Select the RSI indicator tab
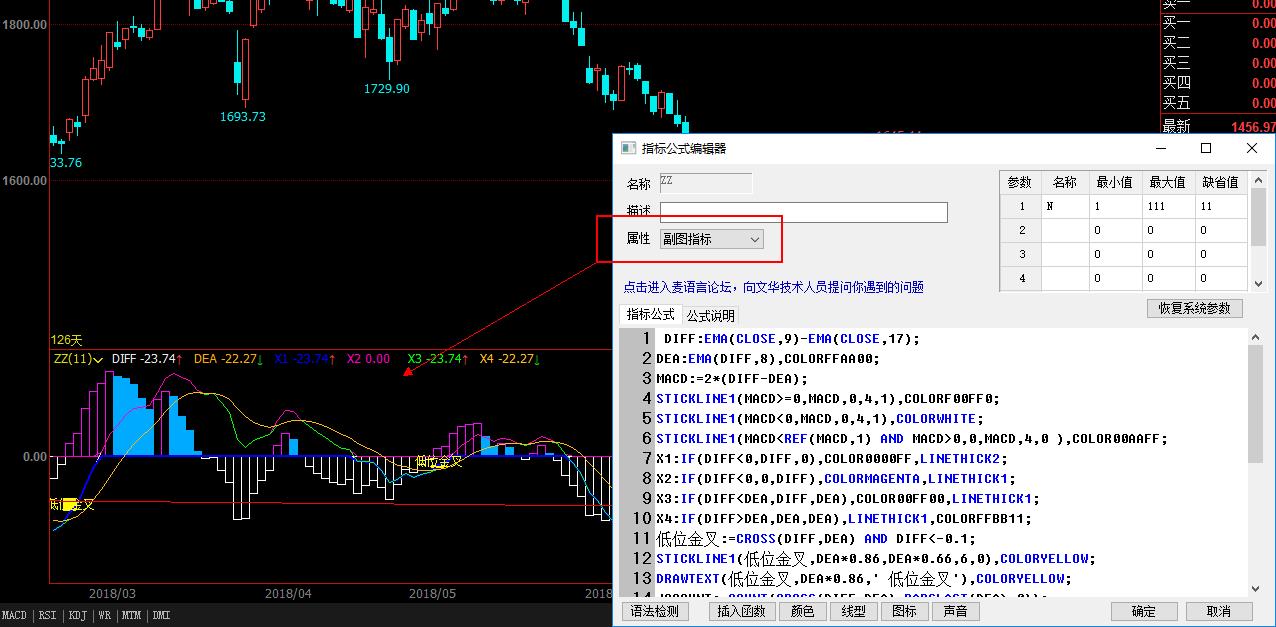 (47, 616)
